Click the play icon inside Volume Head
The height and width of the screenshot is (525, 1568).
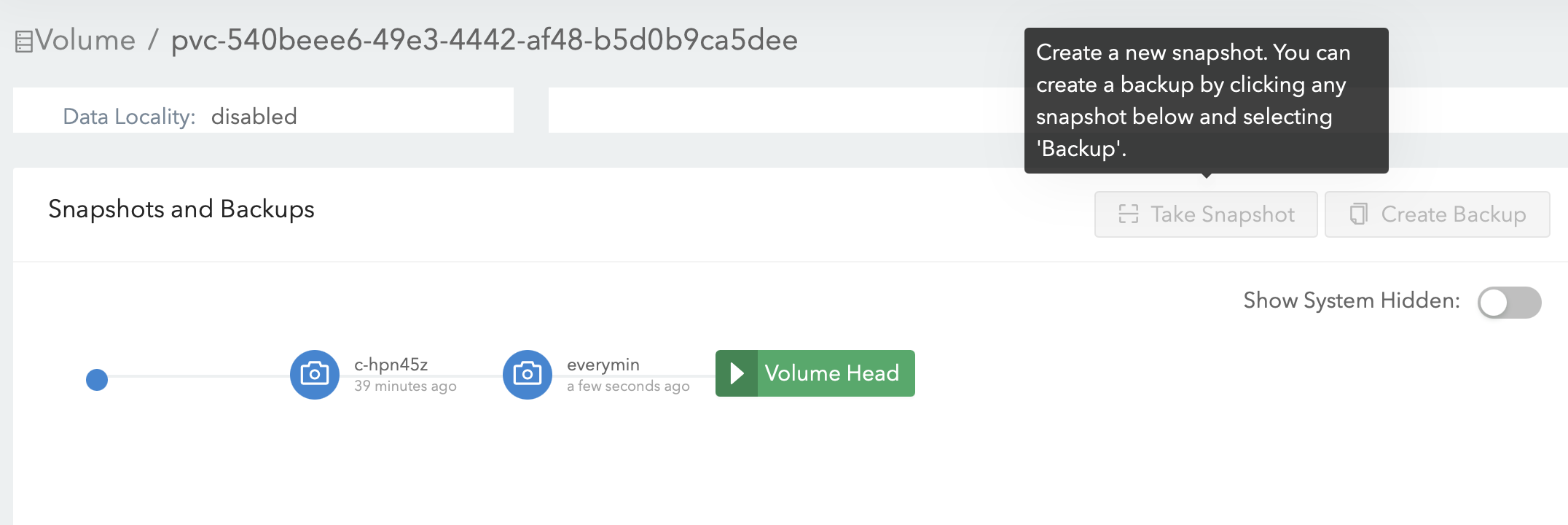[736, 373]
